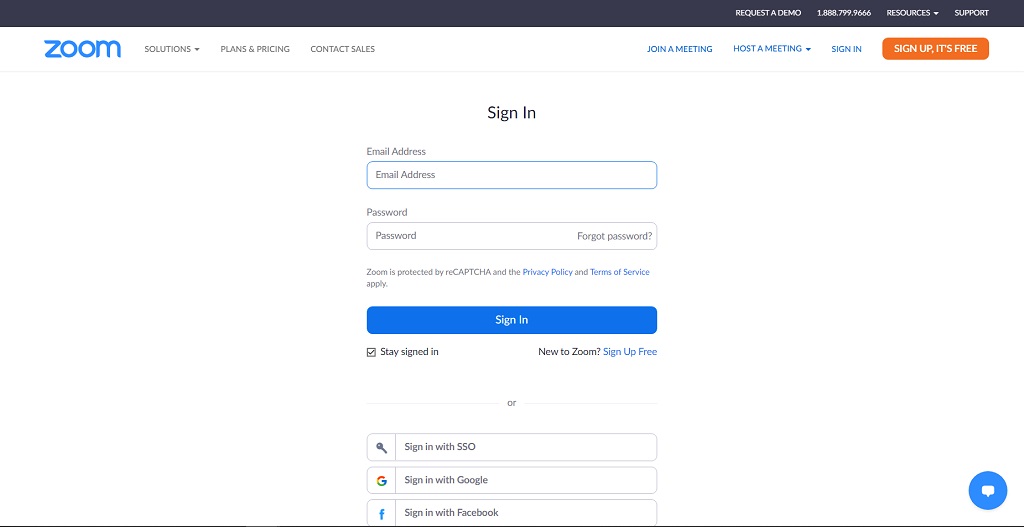The height and width of the screenshot is (527, 1024).
Task: Click the Sign Up Free link
Action: click(x=630, y=352)
